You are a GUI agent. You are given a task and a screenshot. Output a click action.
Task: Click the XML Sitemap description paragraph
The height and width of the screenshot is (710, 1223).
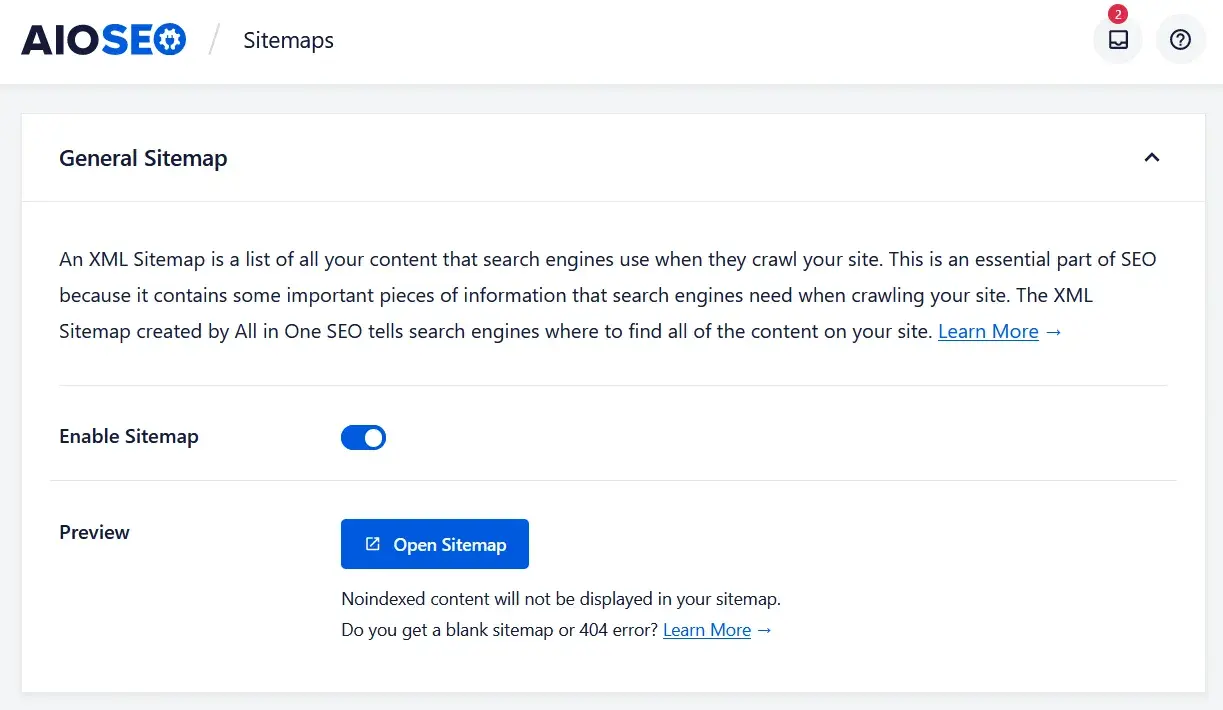point(608,295)
